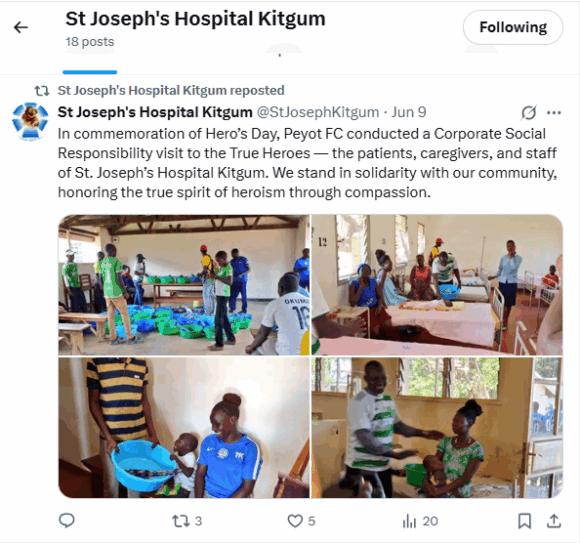Open photo of green and blue basins on floor
The image size is (580, 543).
point(184,285)
